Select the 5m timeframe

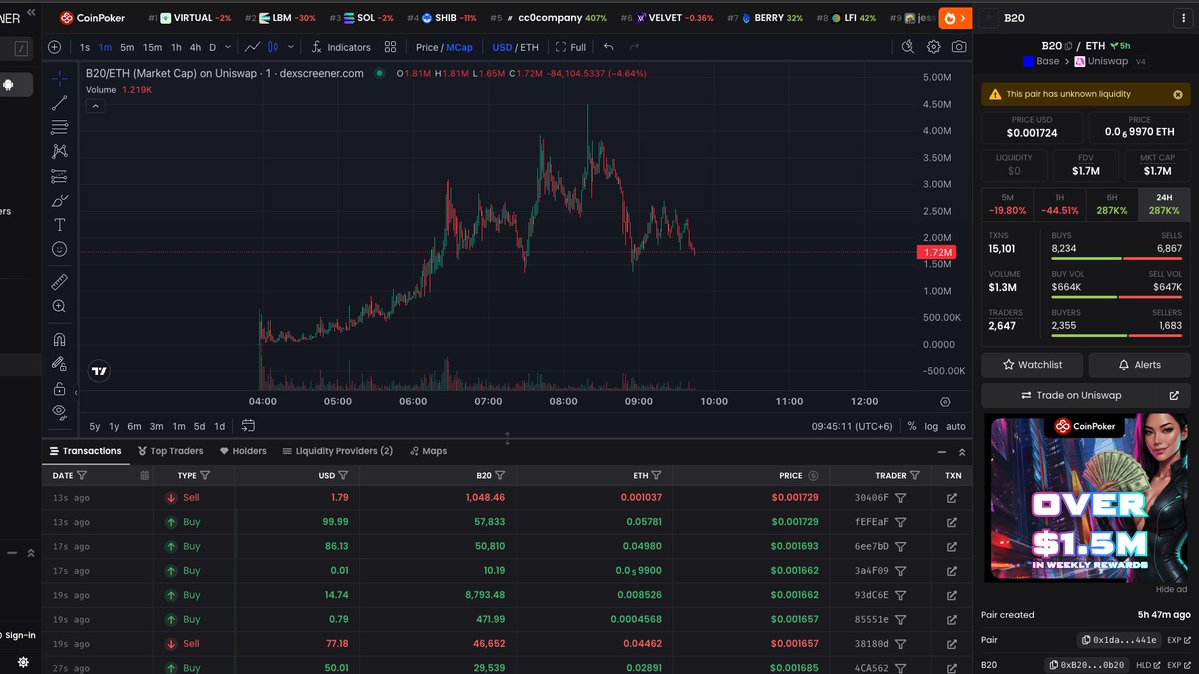point(127,47)
